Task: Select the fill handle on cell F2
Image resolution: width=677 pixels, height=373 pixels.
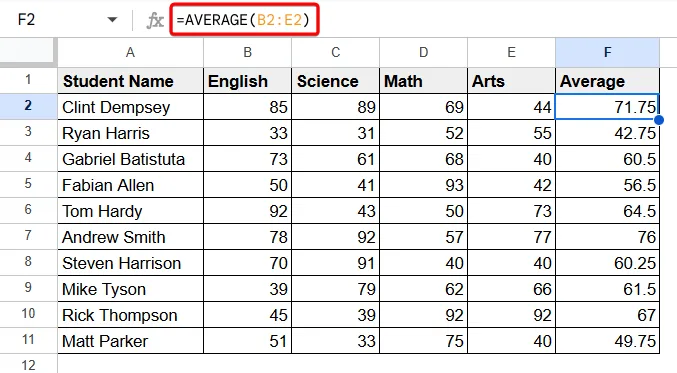Action: click(x=659, y=120)
